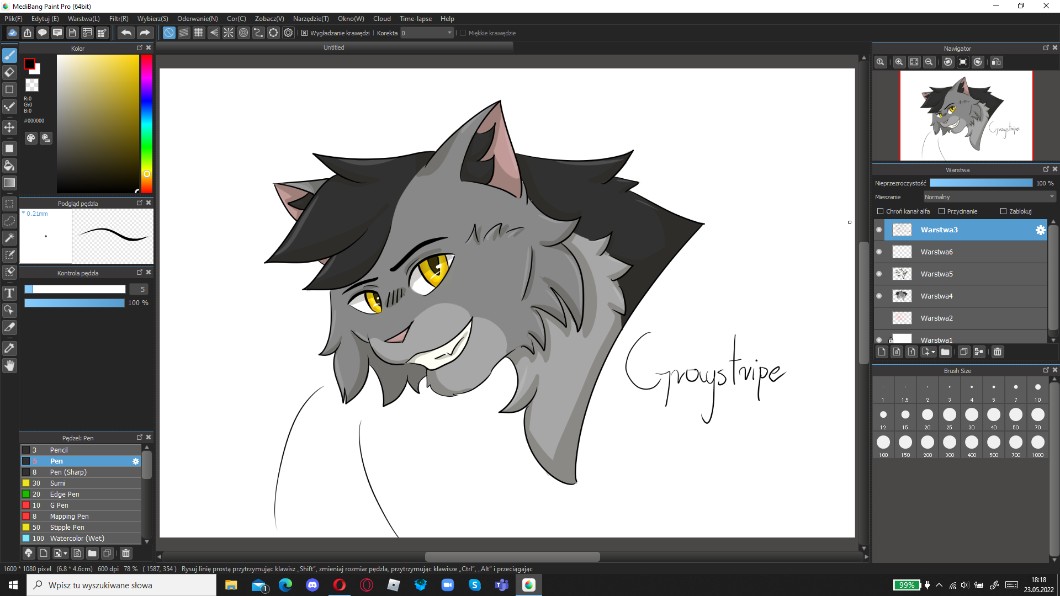Open the Filtr(R) menu
This screenshot has width=1060, height=596.
click(x=118, y=18)
